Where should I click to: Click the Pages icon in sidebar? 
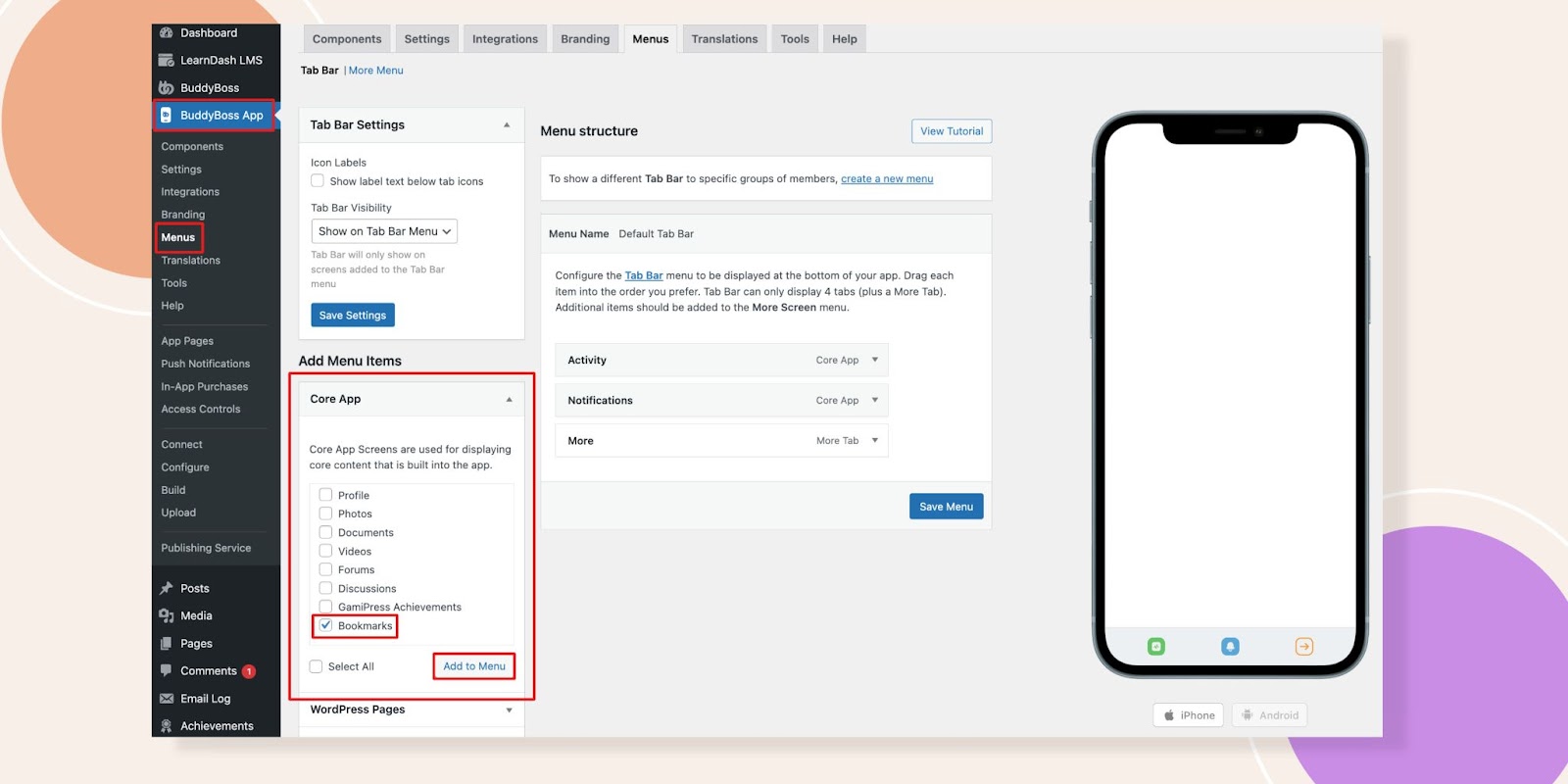click(167, 643)
